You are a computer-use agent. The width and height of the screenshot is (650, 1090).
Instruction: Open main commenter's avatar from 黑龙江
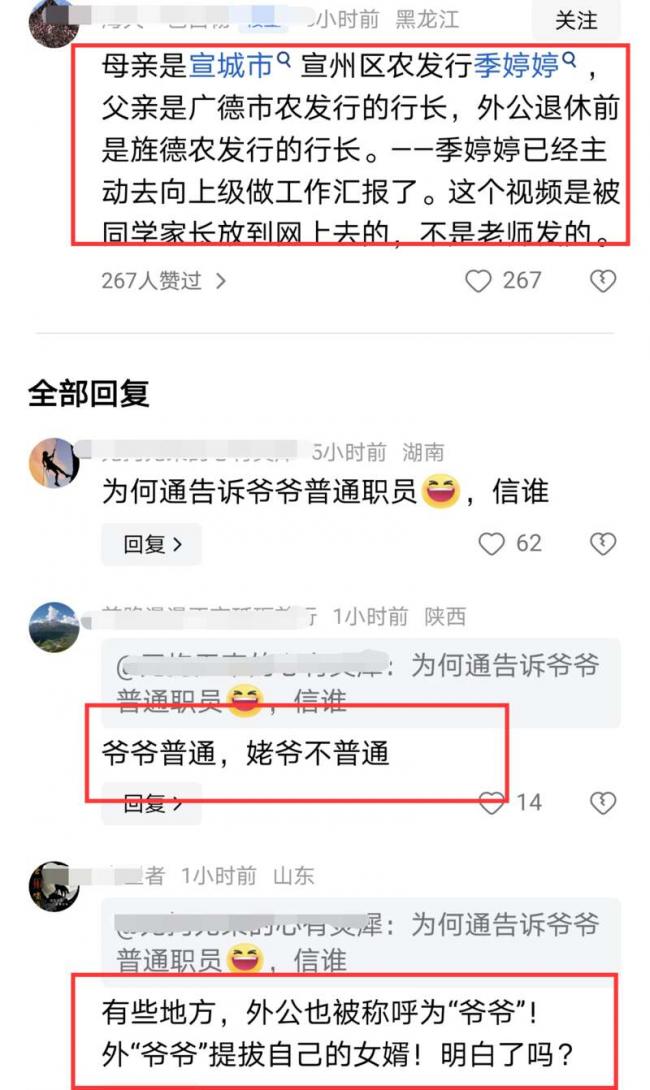pyautogui.click(x=53, y=22)
